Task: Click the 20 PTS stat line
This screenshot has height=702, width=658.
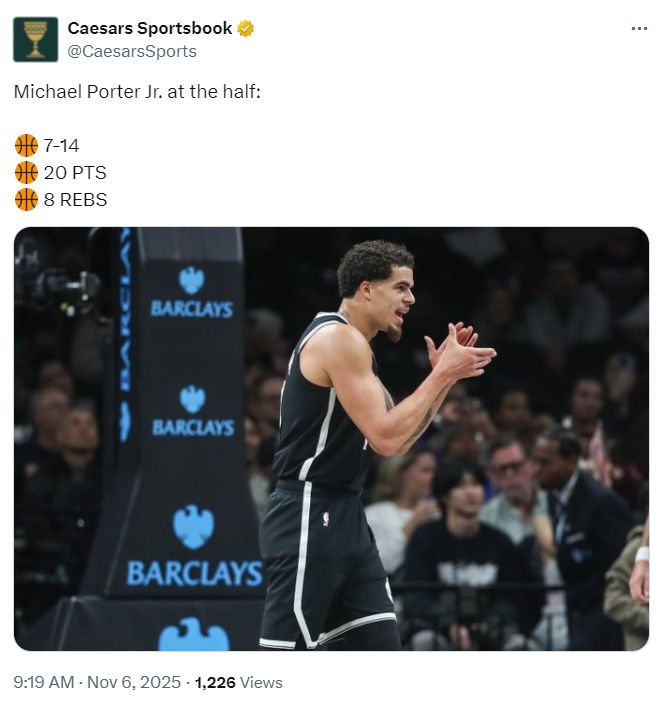Action: coord(75,173)
